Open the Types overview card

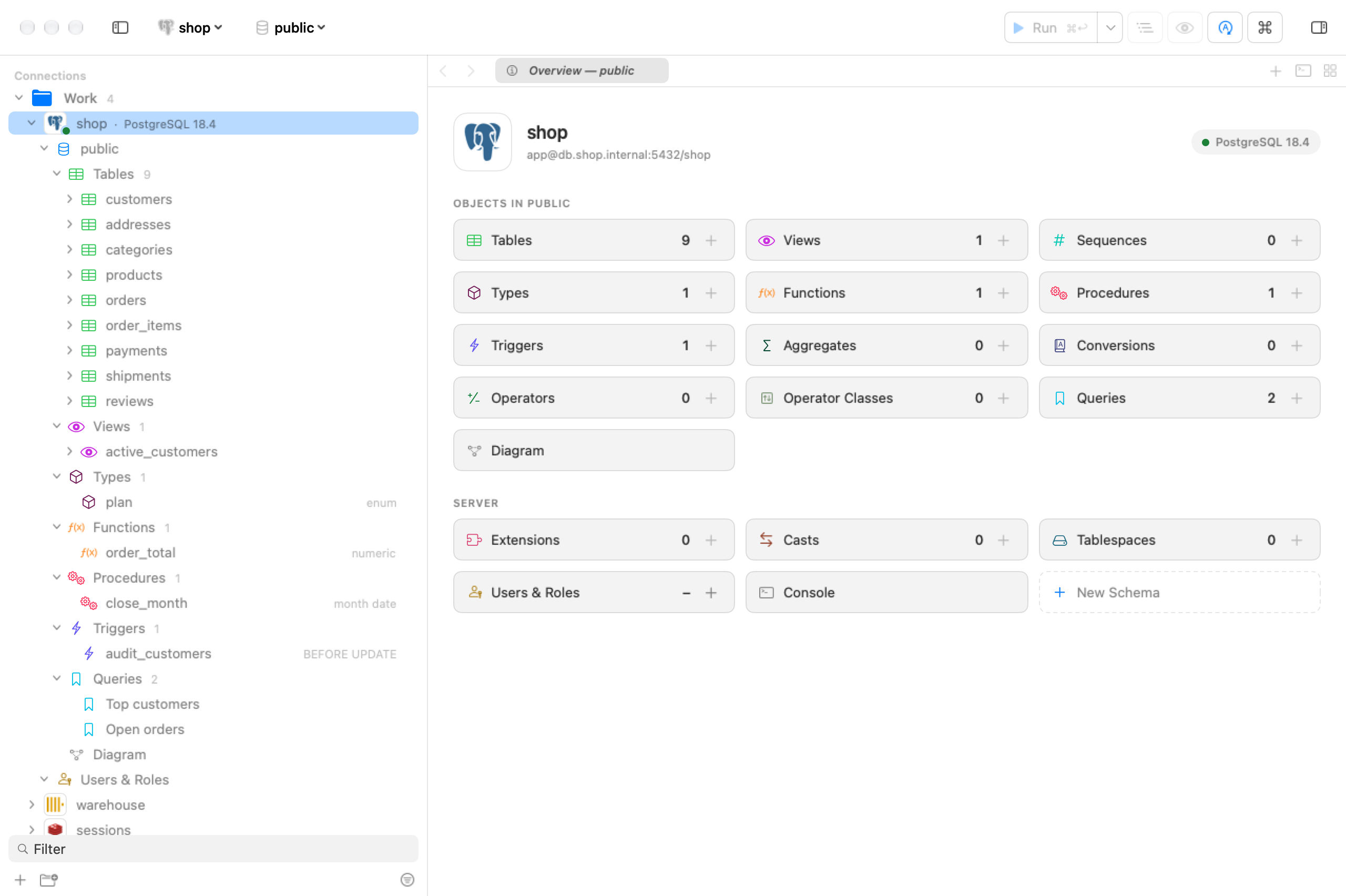(594, 292)
